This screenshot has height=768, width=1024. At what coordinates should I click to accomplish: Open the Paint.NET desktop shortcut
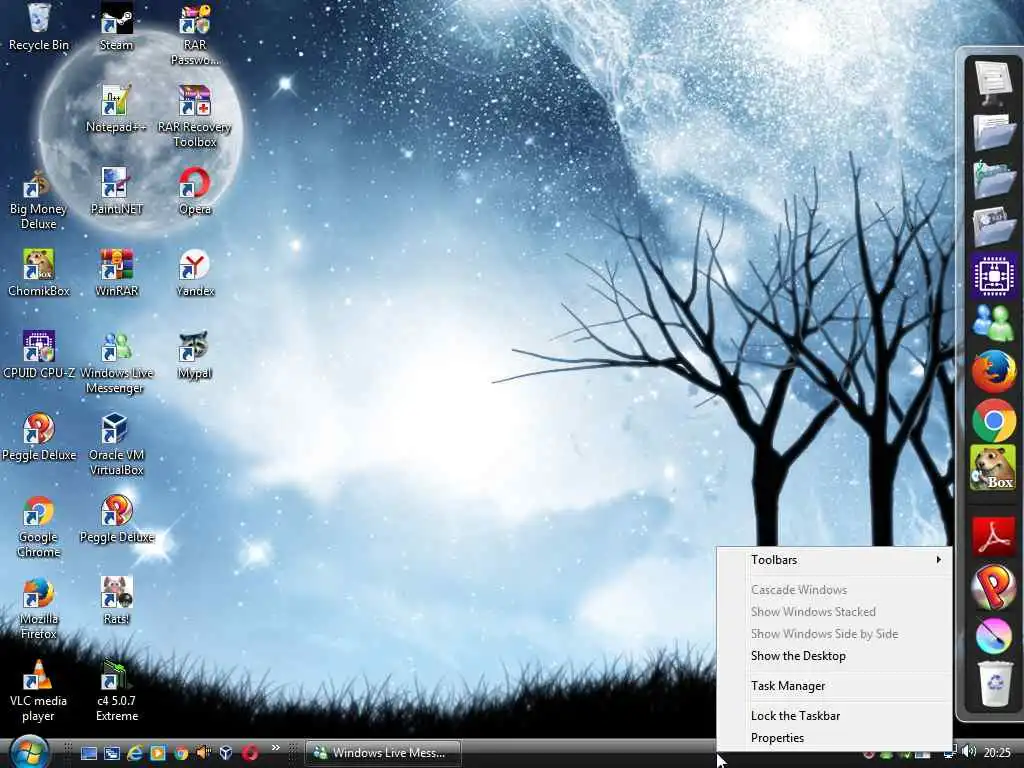(116, 191)
